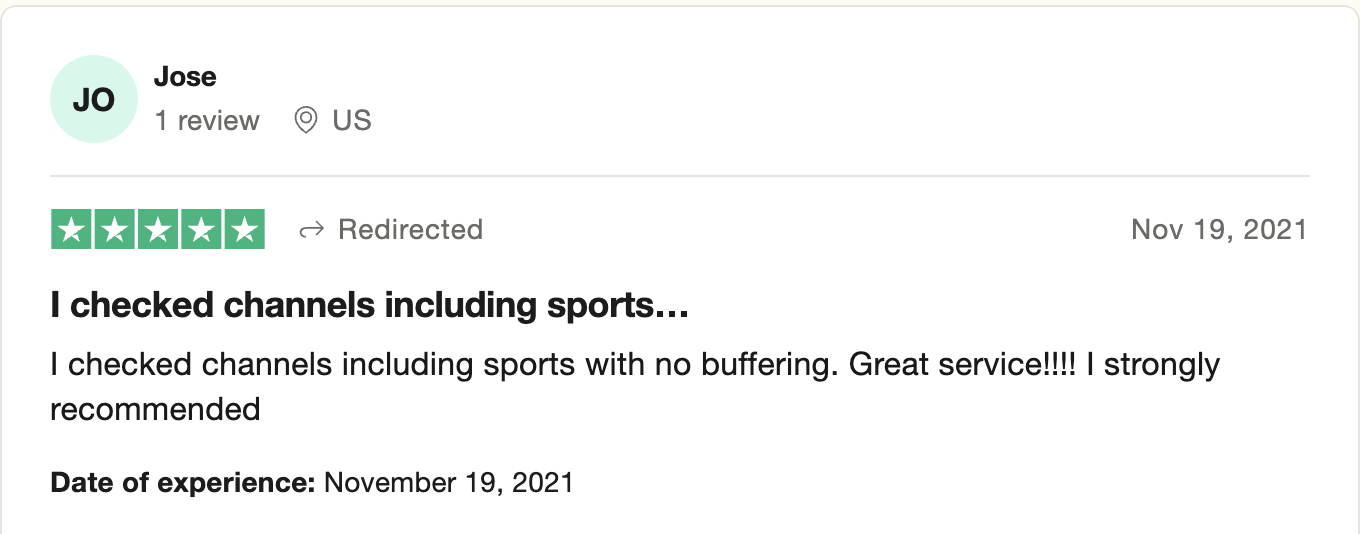This screenshot has height=534, width=1360.
Task: Click the redirected arrow icon
Action: 312,230
